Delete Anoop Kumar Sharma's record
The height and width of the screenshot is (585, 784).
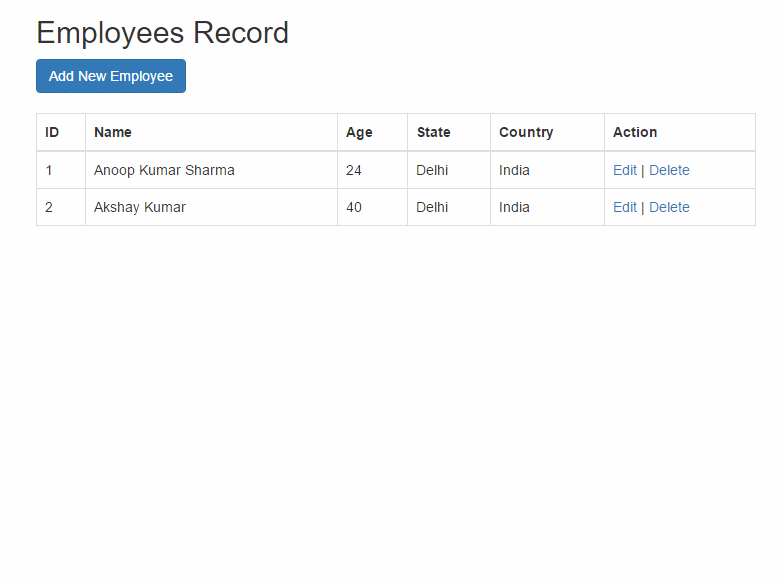(669, 170)
